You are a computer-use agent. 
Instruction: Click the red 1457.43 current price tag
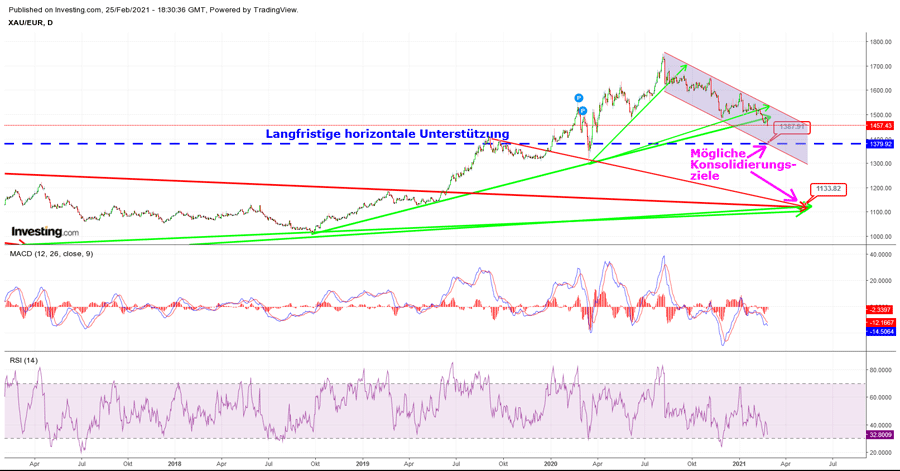point(880,126)
